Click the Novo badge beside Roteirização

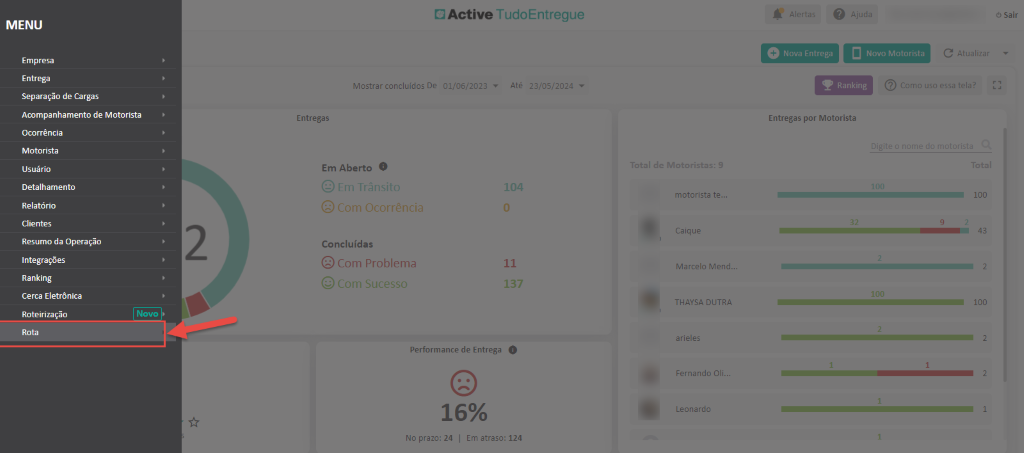[148, 314]
